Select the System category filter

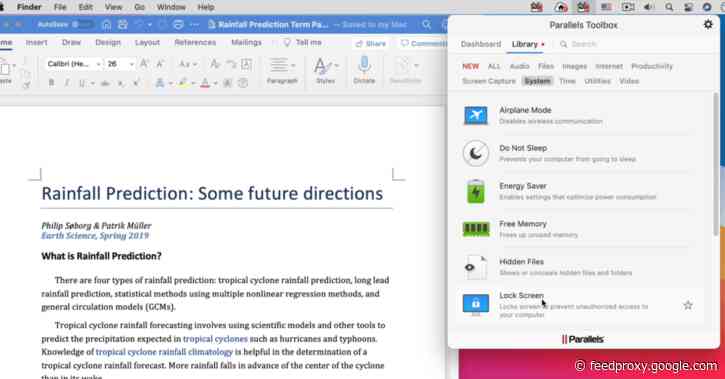pos(537,81)
